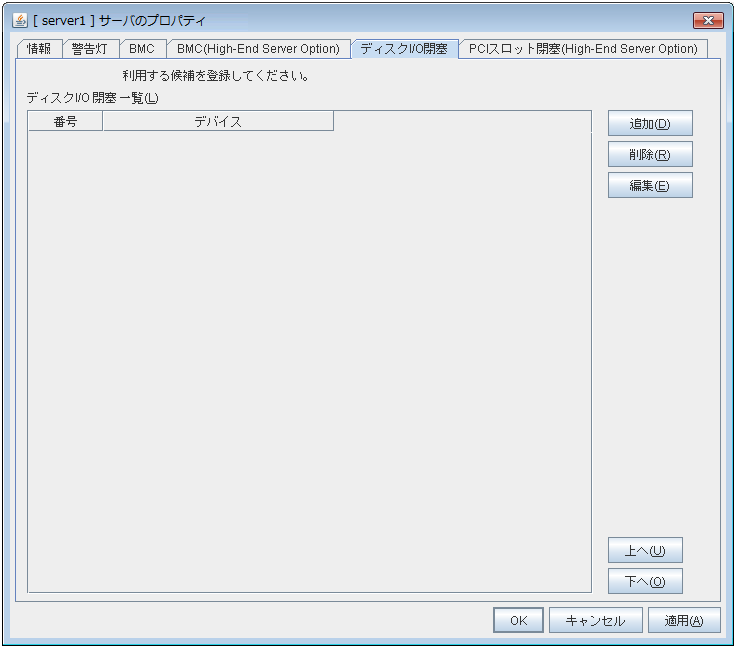Screen dimensions: 736x648
Task: Move the entry up with 上へ(U)
Action: [645, 550]
